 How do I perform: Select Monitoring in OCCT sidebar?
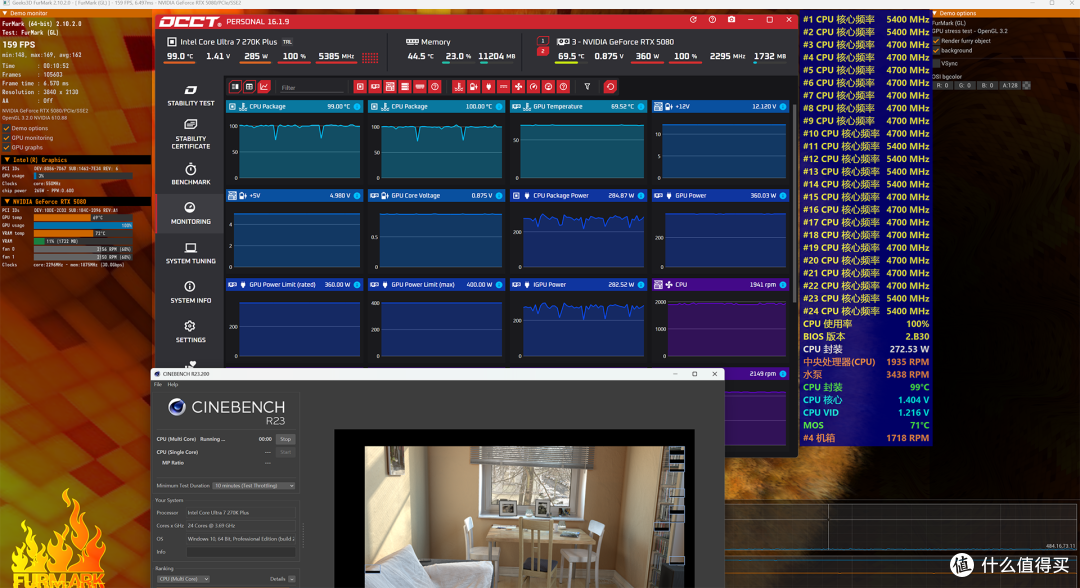[x=190, y=213]
